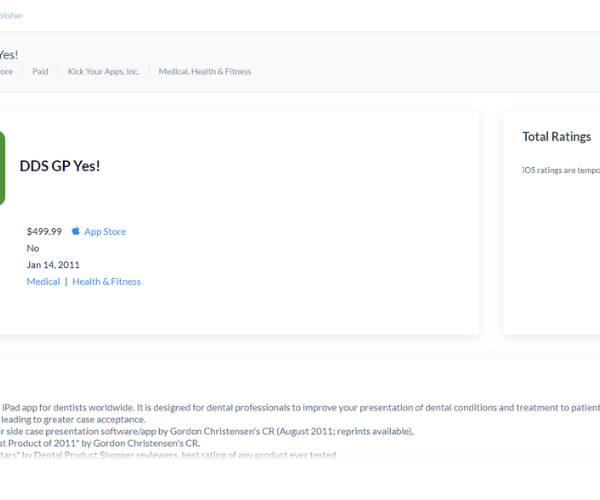Select Kick Your Apps, Inc. publisher in header
This screenshot has height=500, width=600.
pyautogui.click(x=103, y=72)
